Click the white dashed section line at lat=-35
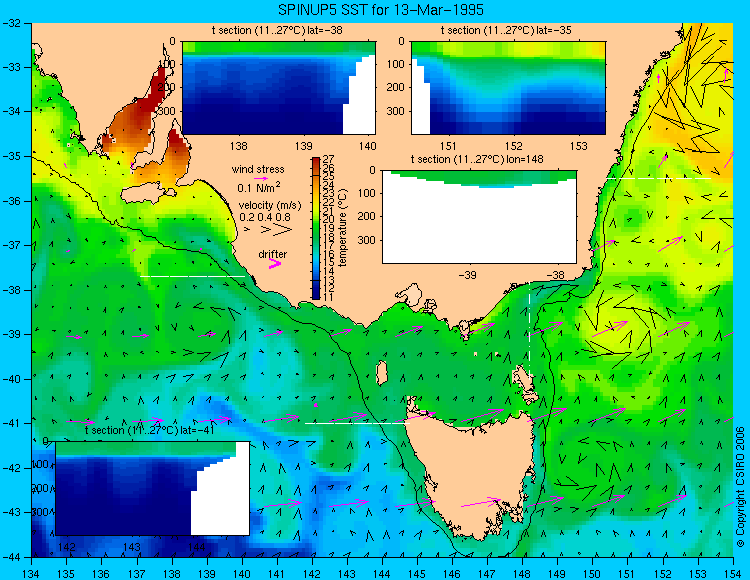Image resolution: width=750 pixels, height=580 pixels. 659,178
